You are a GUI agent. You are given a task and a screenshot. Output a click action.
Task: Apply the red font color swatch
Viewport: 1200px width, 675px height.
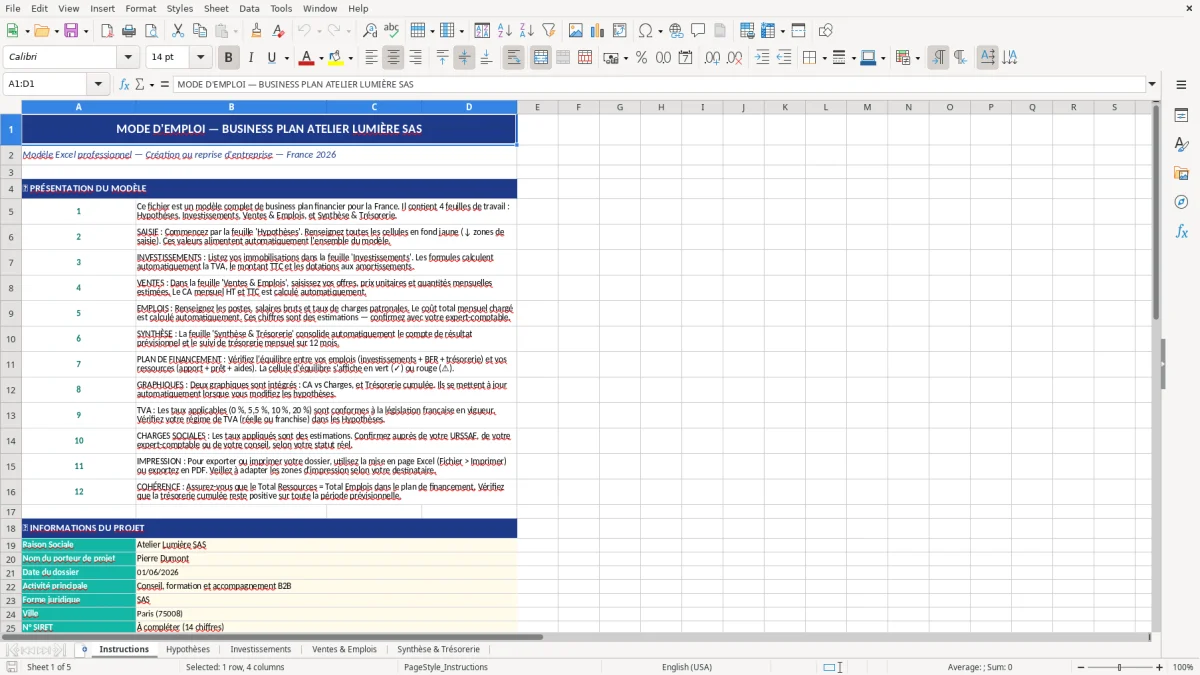[307, 58]
